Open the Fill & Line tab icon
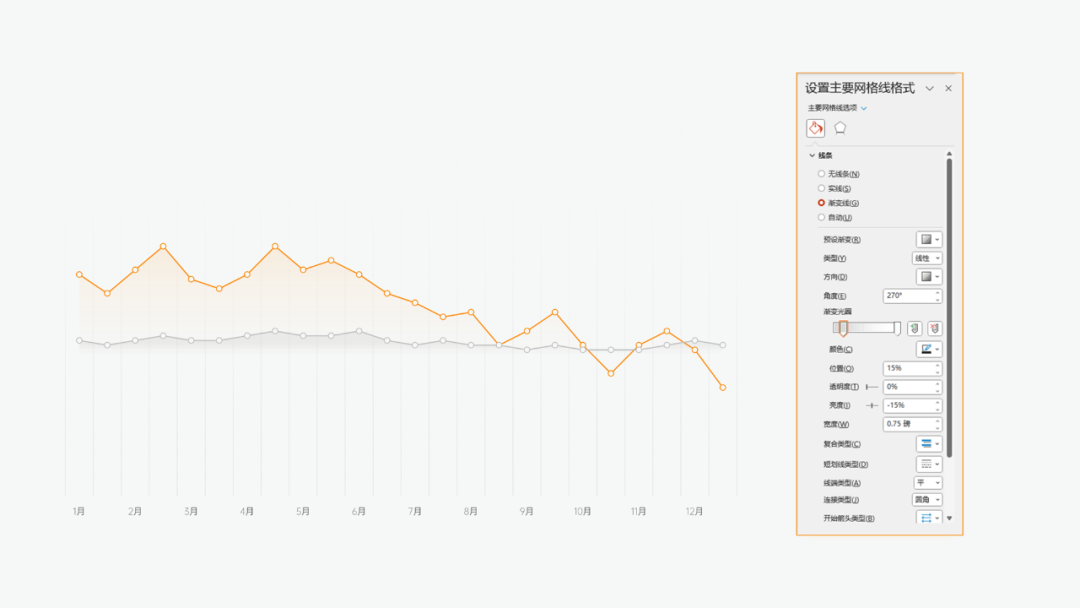1080x608 pixels. (815, 128)
